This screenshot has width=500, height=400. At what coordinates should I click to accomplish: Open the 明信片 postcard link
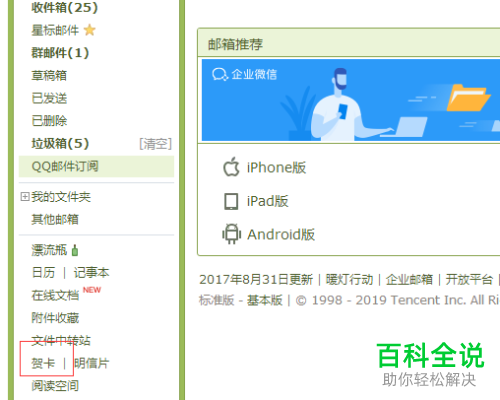click(92, 363)
